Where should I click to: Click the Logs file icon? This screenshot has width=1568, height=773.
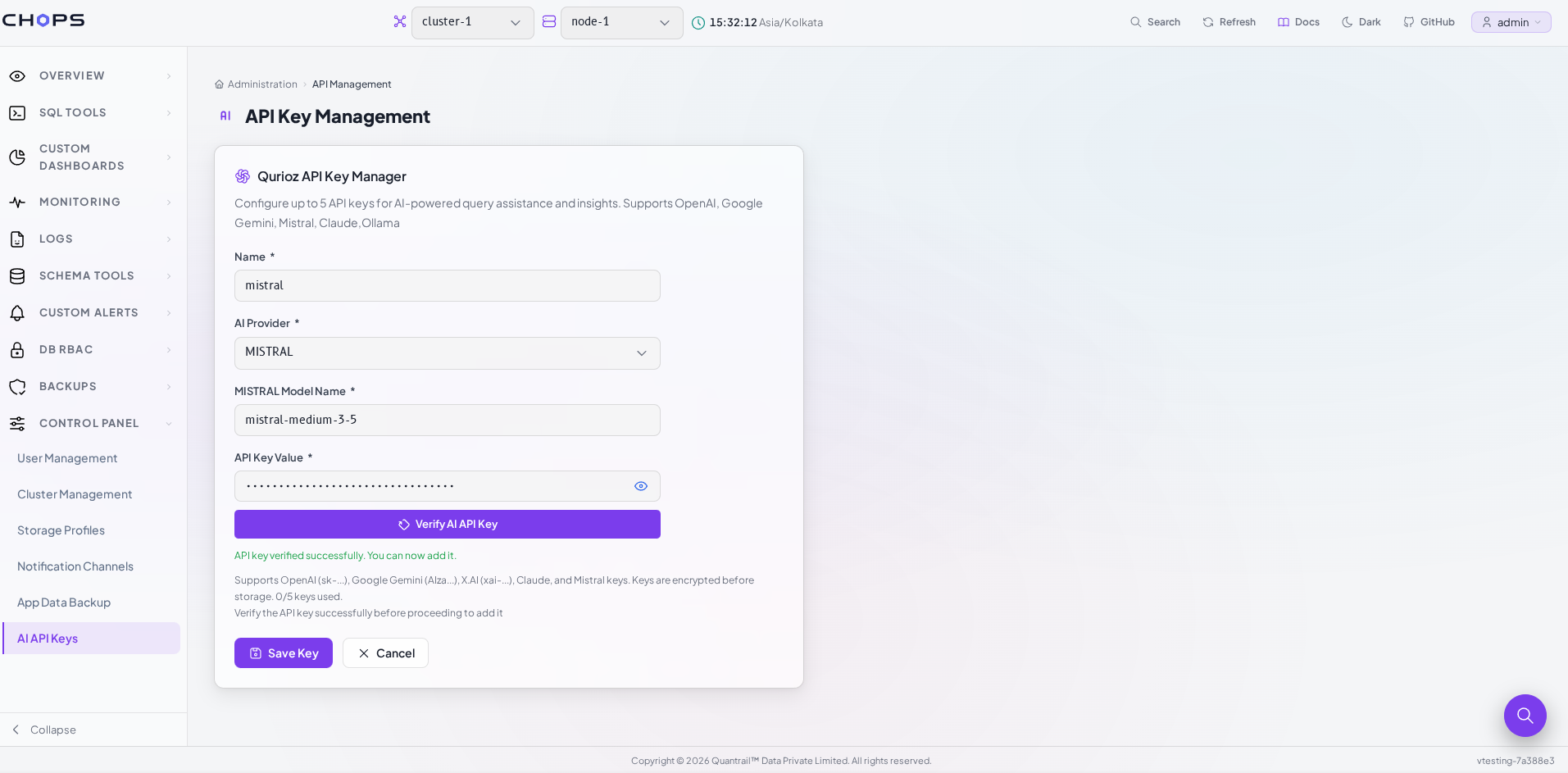tap(17, 239)
